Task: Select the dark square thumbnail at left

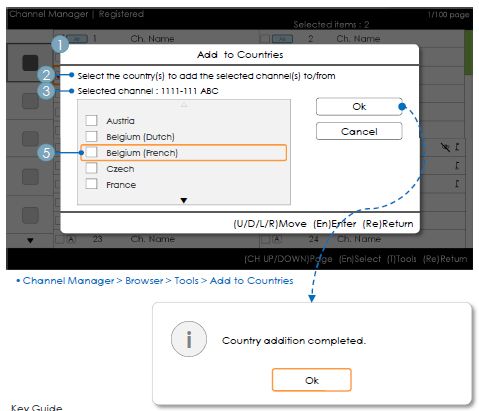Action: coord(30,63)
